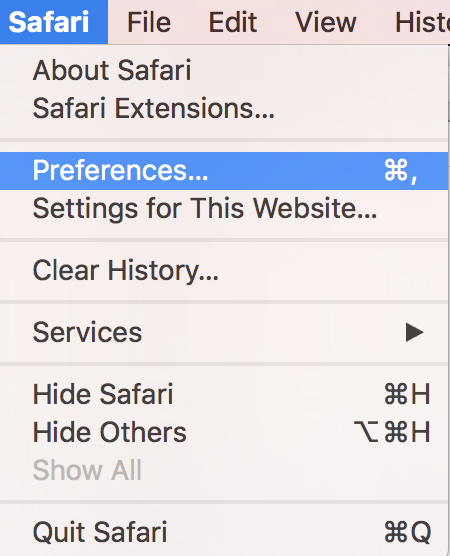Open the partially visible History menu
Image resolution: width=450 pixels, height=556 pixels.
click(x=422, y=22)
